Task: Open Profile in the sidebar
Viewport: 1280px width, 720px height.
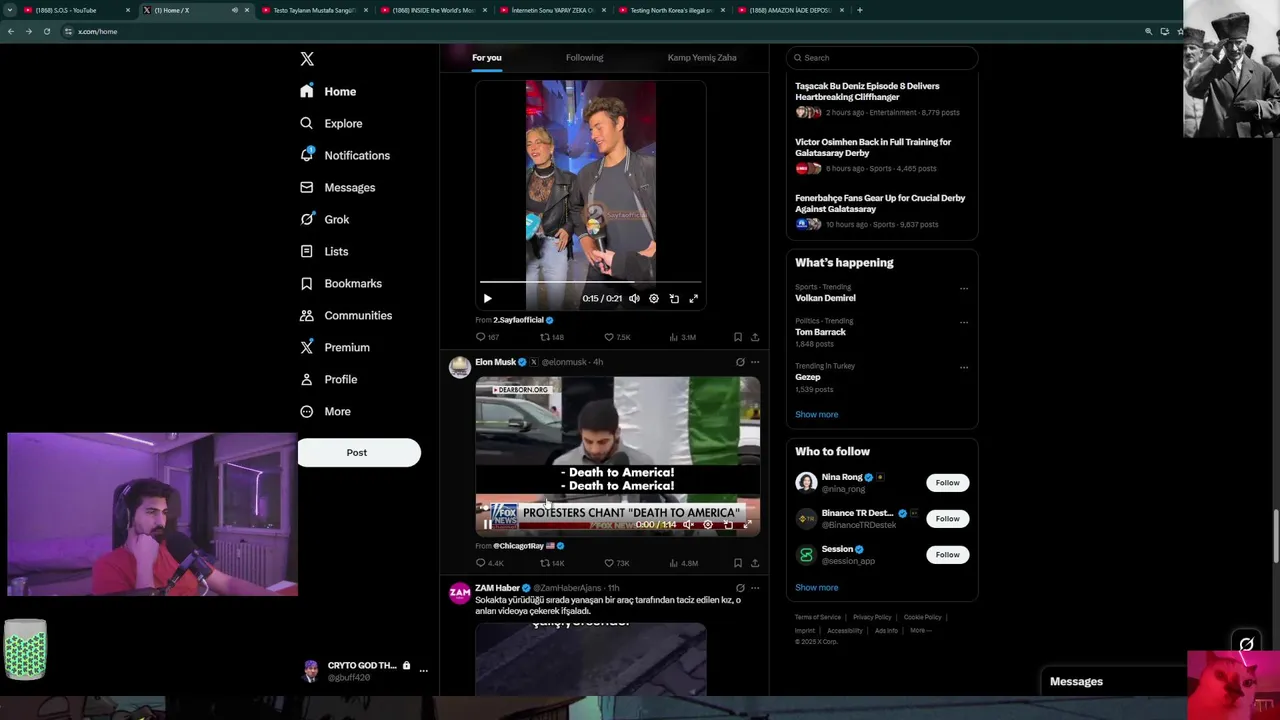Action: click(x=328, y=379)
